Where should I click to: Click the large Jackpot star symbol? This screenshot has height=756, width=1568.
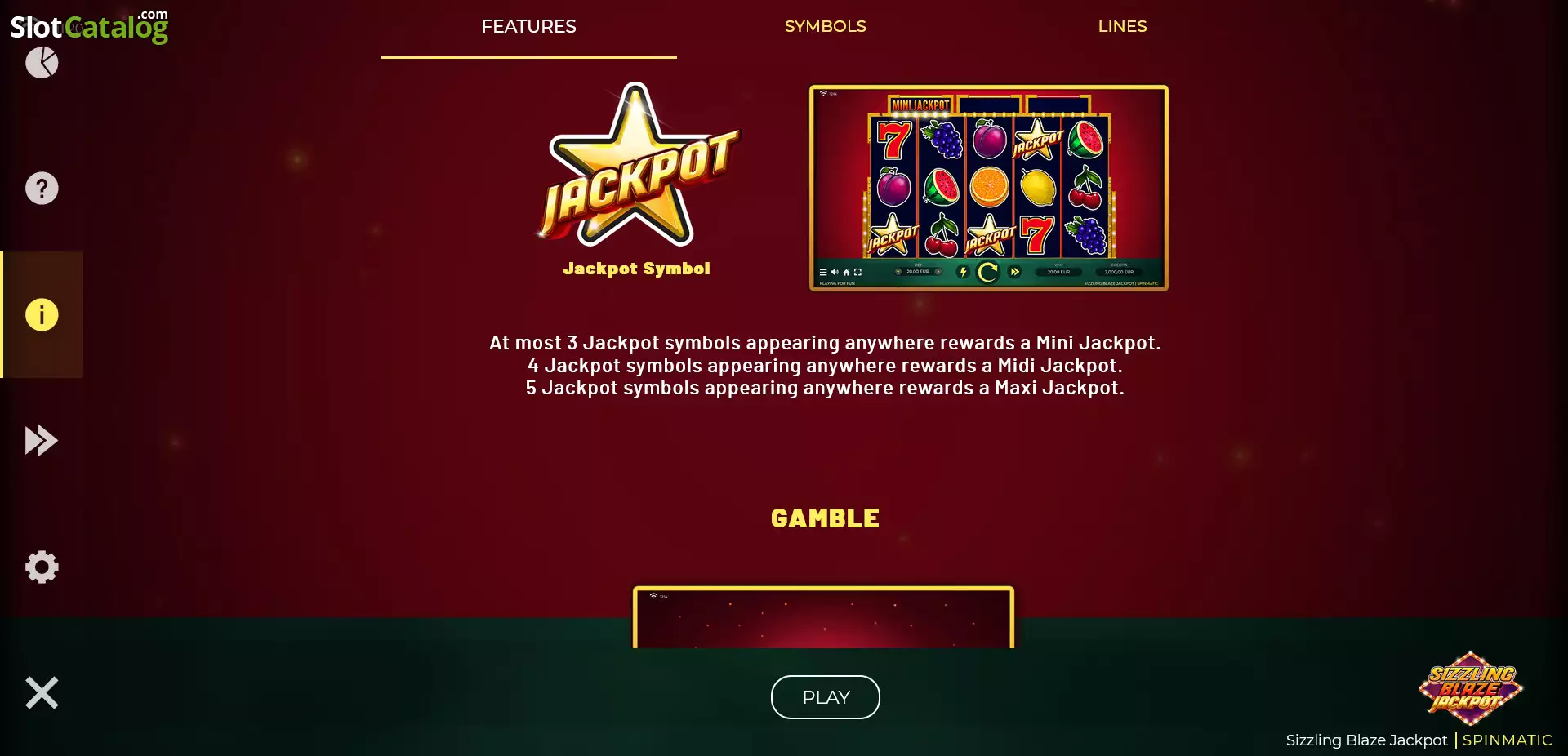point(637,165)
